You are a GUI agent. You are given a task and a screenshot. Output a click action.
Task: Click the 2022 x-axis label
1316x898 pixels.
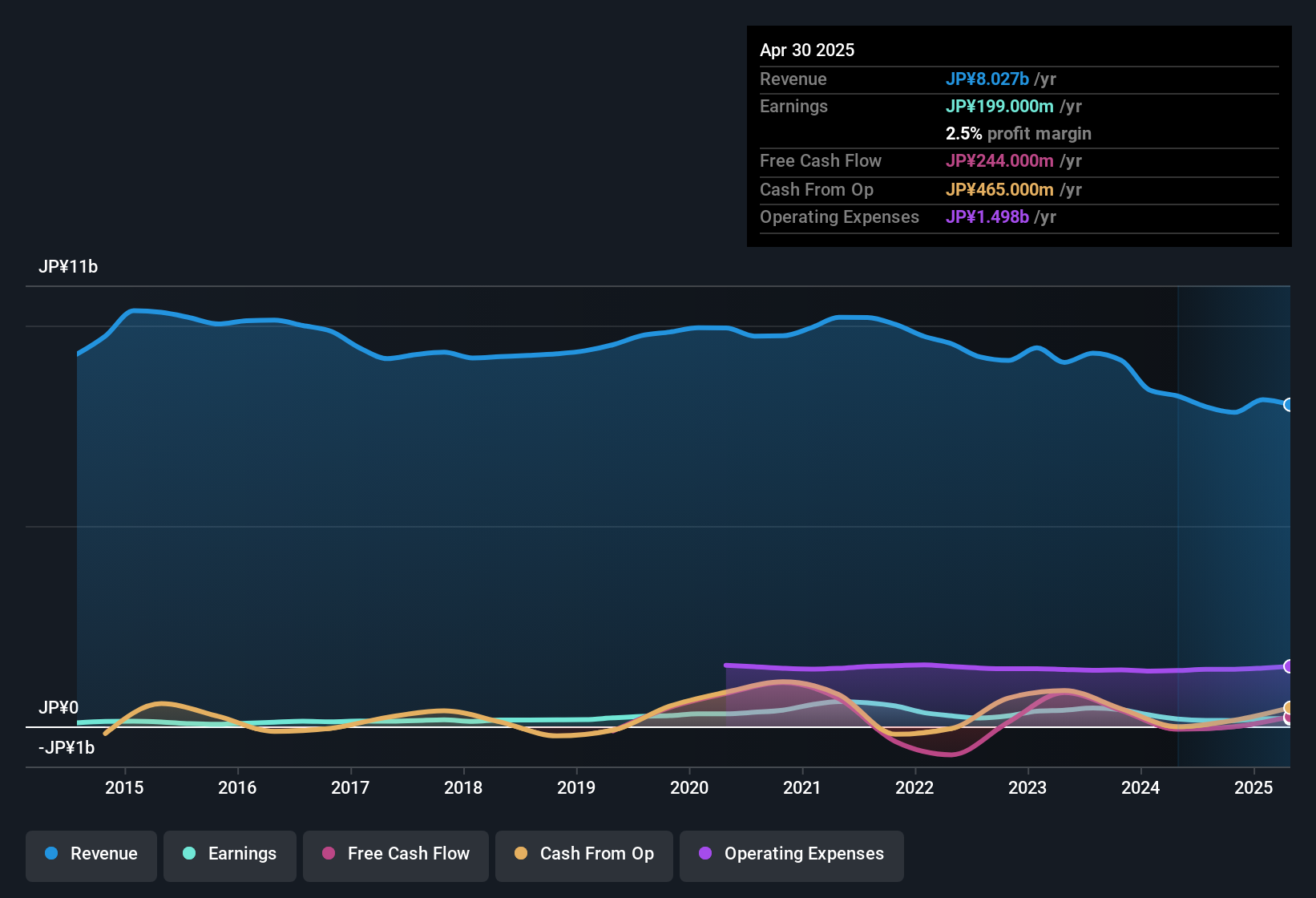pyautogui.click(x=914, y=787)
